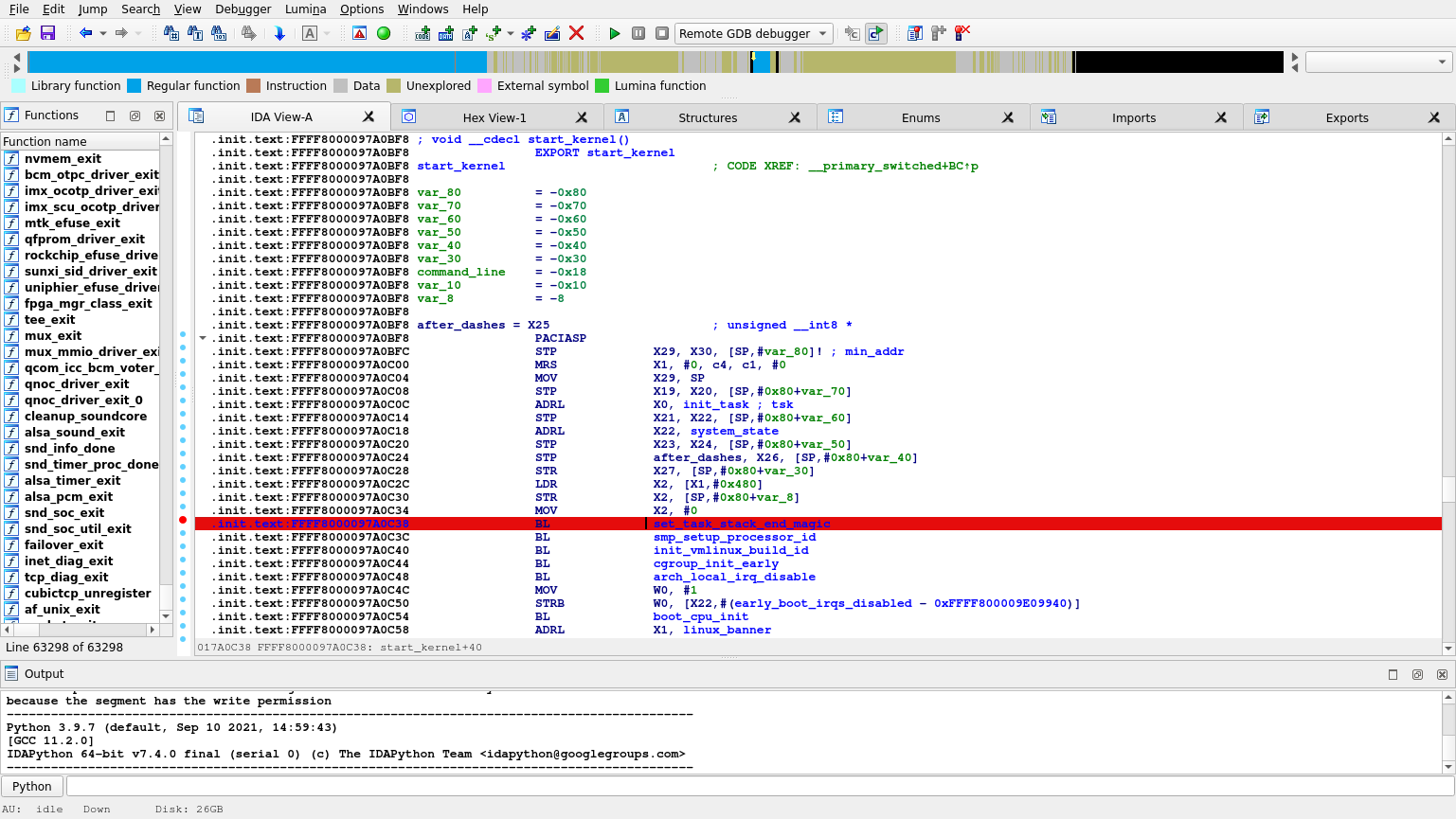This screenshot has height=819, width=1456.
Task: Create data at current address
Action: (444, 33)
